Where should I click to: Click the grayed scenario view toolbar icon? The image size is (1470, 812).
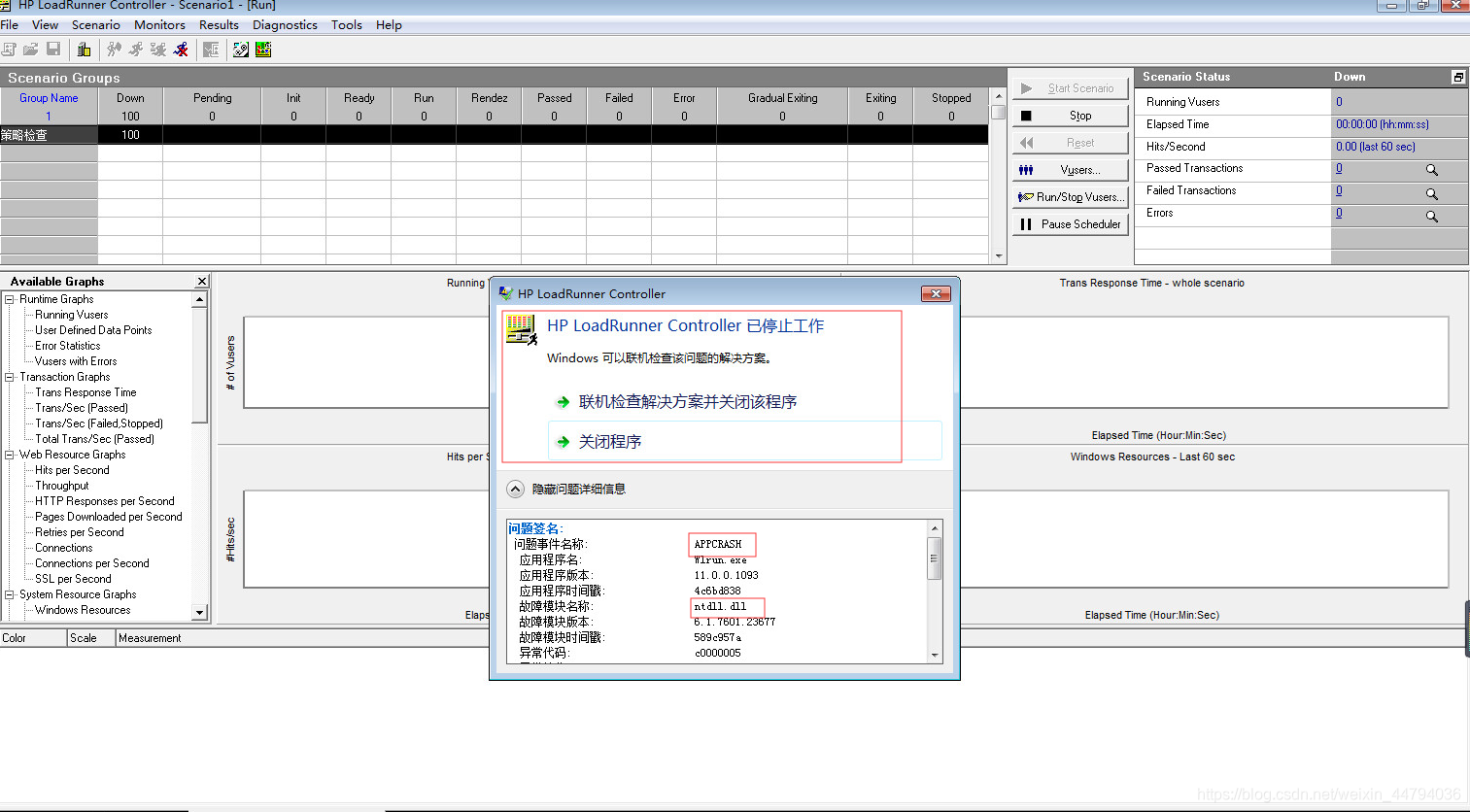coord(211,50)
